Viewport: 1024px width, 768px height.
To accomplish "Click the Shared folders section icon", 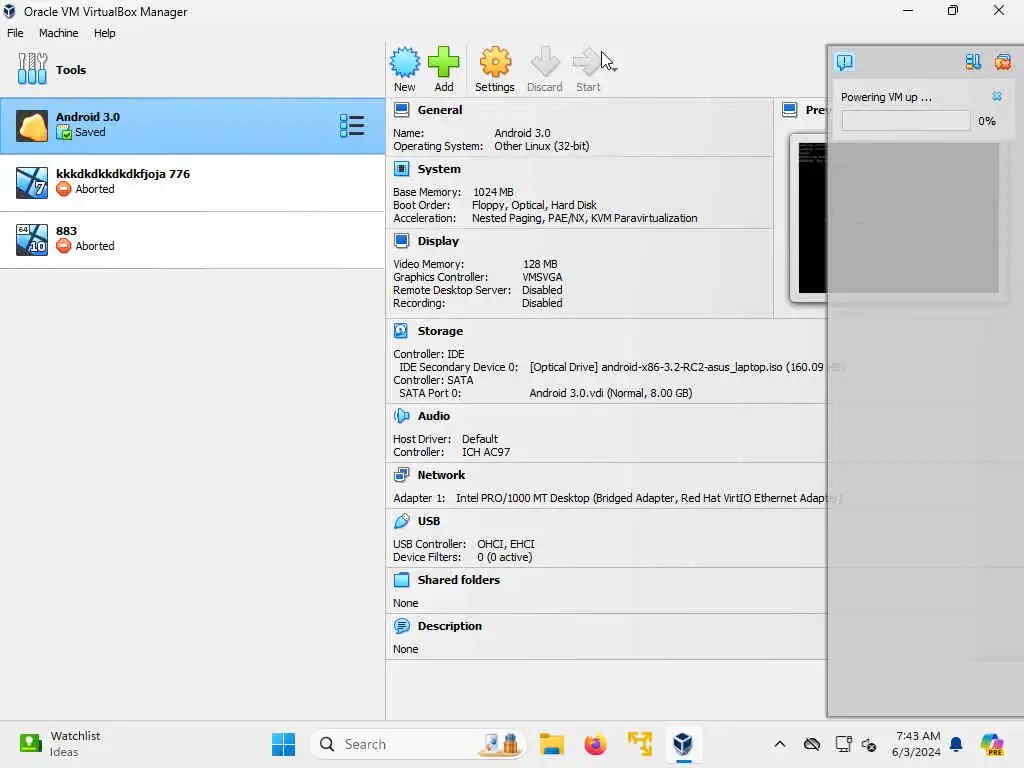I will coord(401,580).
